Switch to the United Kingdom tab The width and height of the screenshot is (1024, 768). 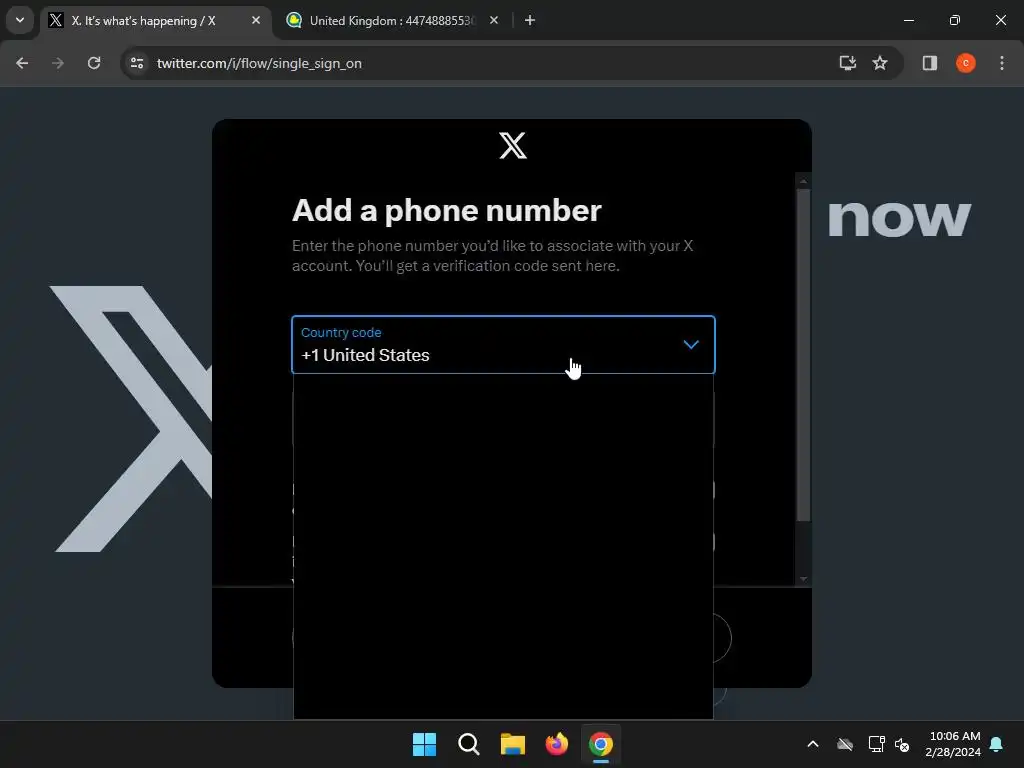pyautogui.click(x=392, y=21)
